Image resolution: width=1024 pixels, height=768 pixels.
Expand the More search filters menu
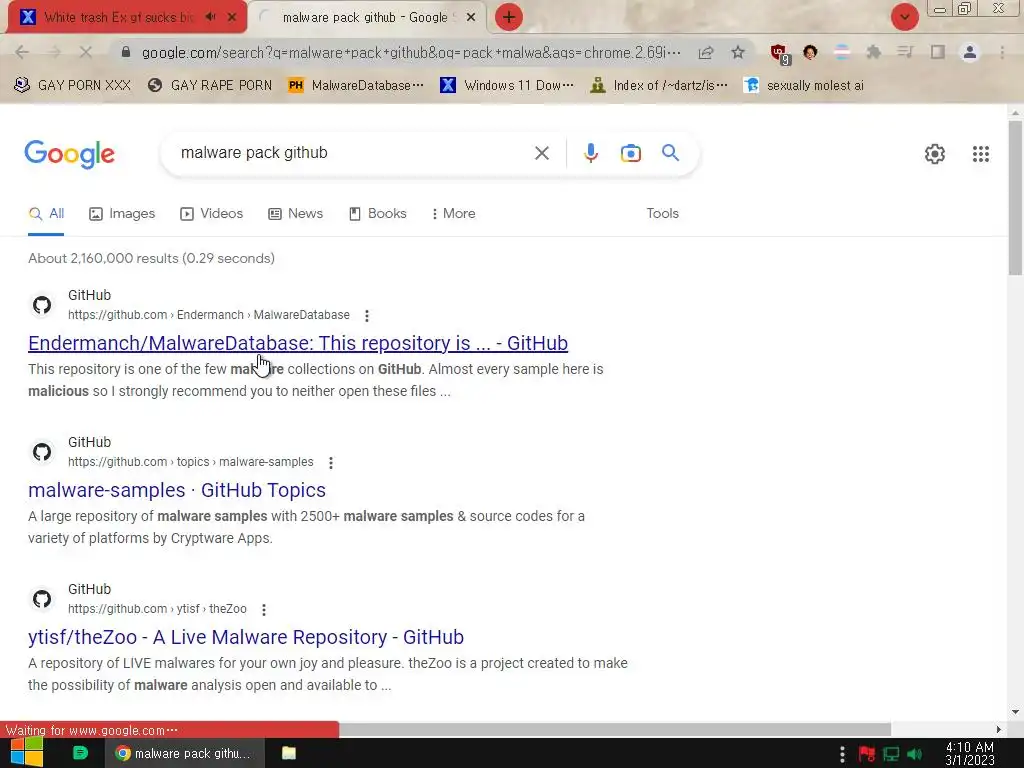coord(453,214)
